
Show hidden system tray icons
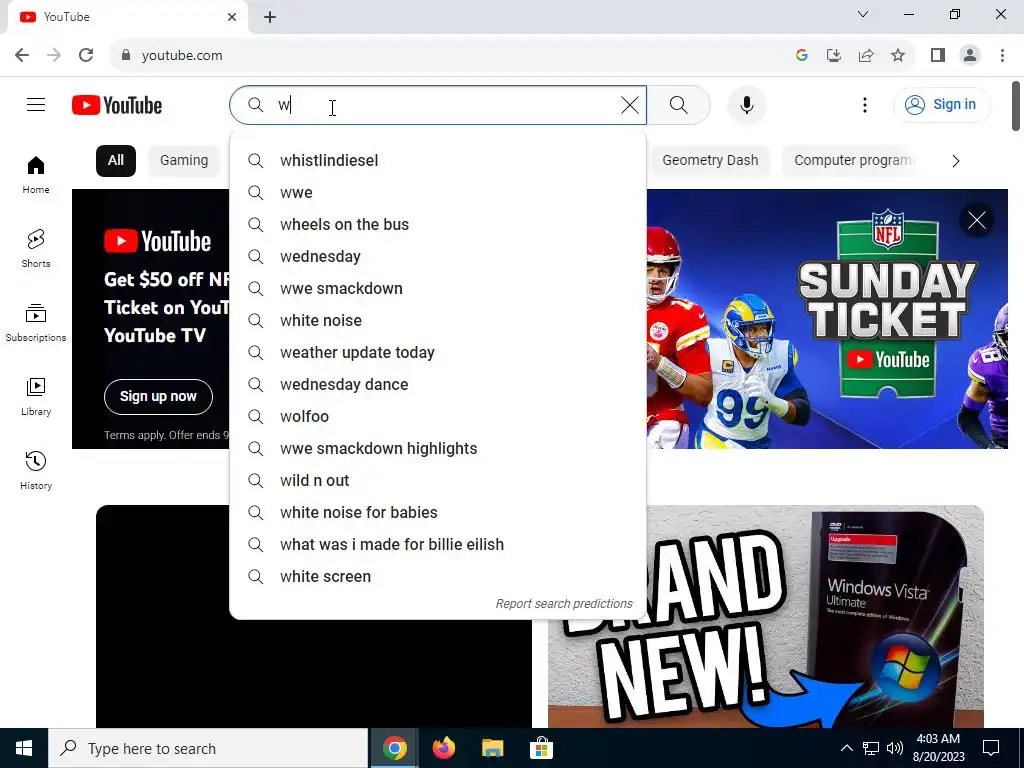(846, 748)
